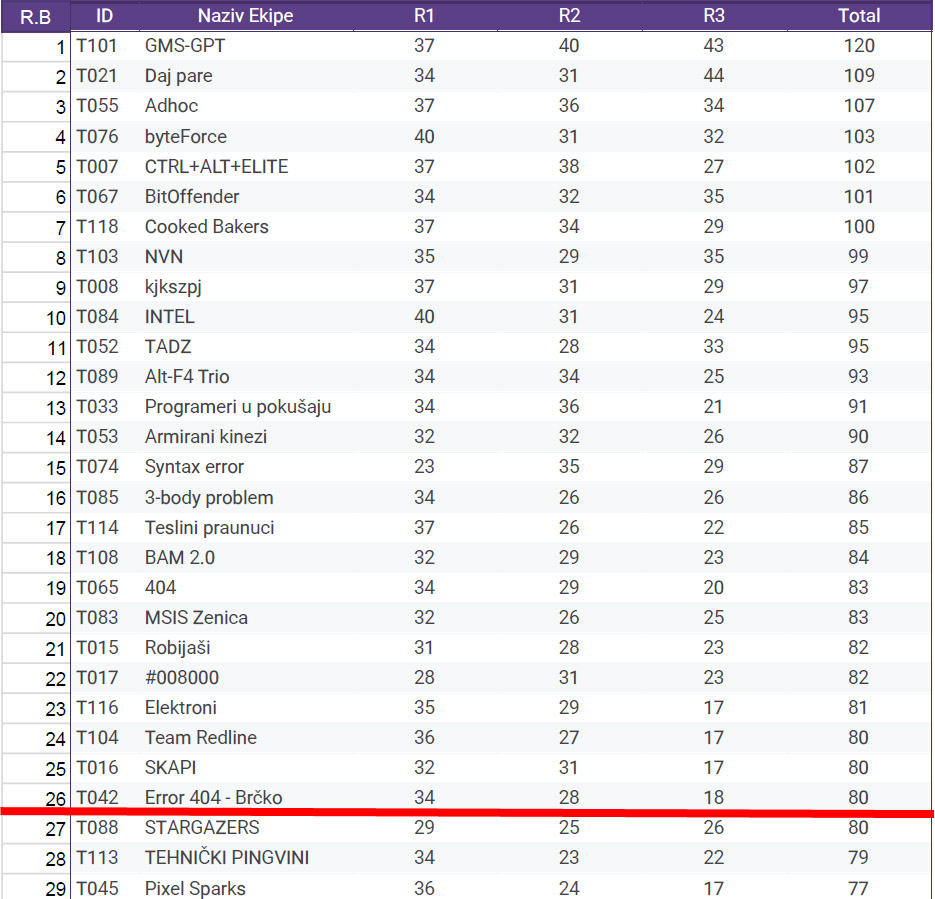Select the '#008000' team name cell
The image size is (935, 899).
pos(182,677)
